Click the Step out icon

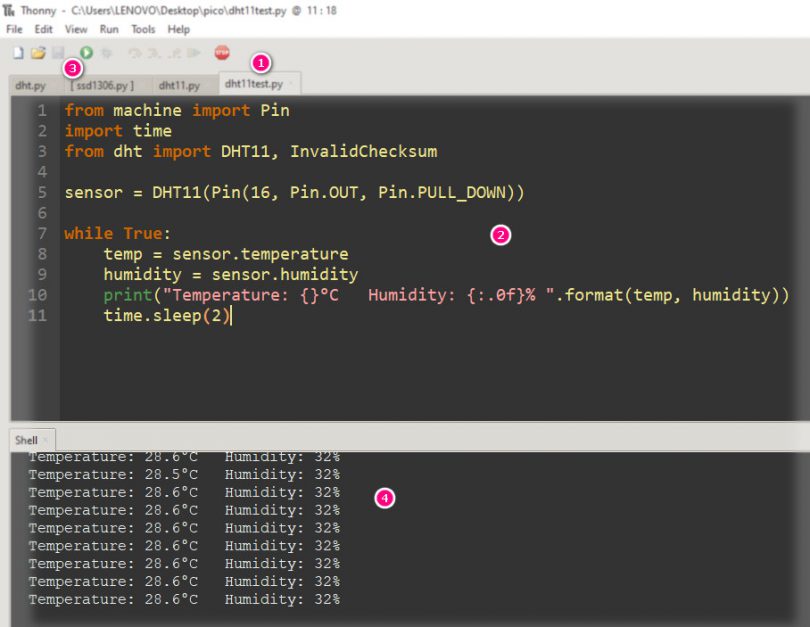175,52
